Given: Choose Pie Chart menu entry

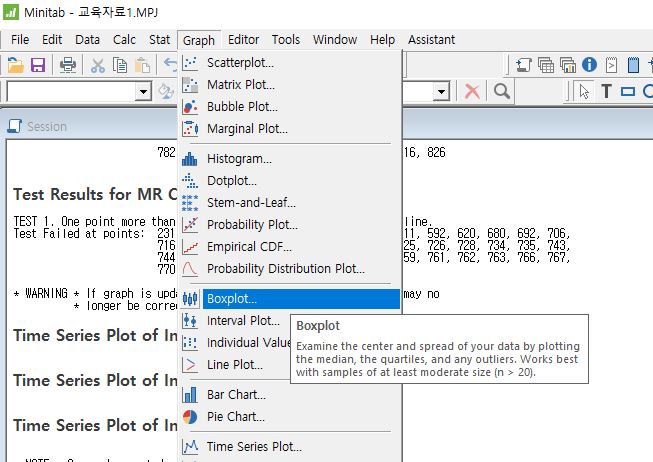Looking at the screenshot, I should pos(290,417).
